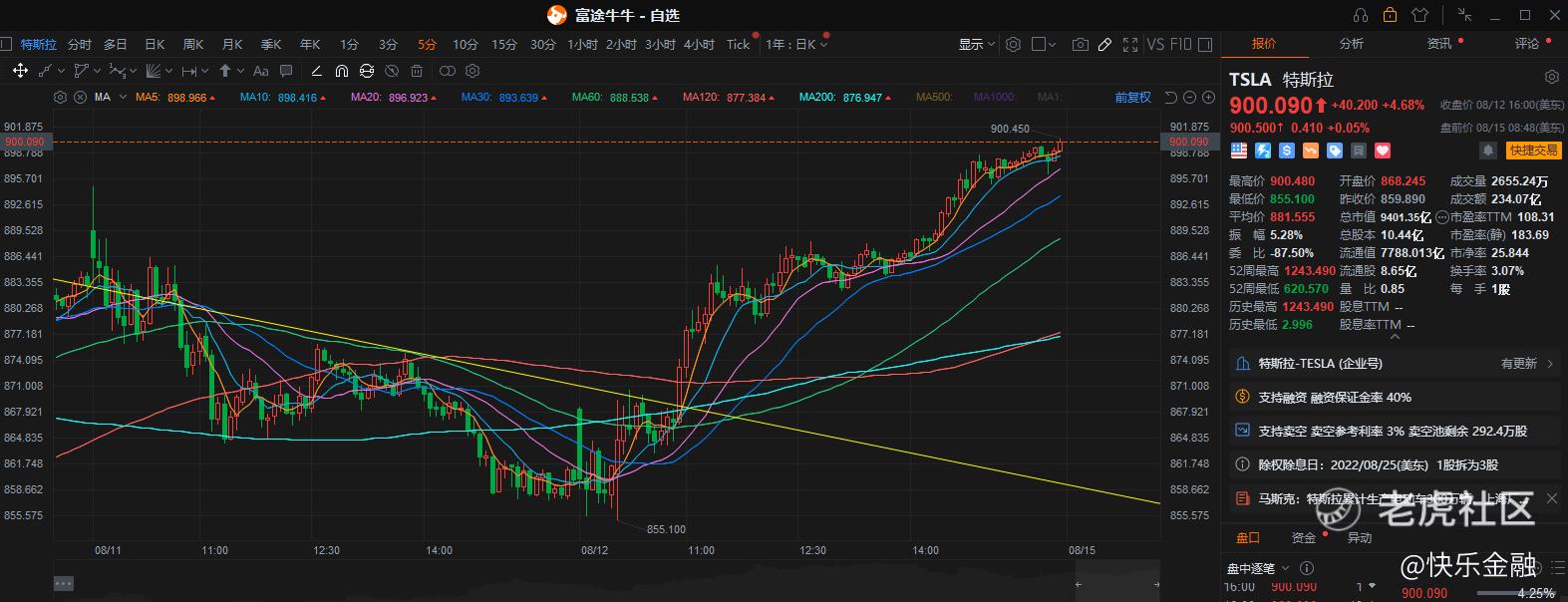
Task: Toggle the heart favorite icon
Action: point(1383,150)
